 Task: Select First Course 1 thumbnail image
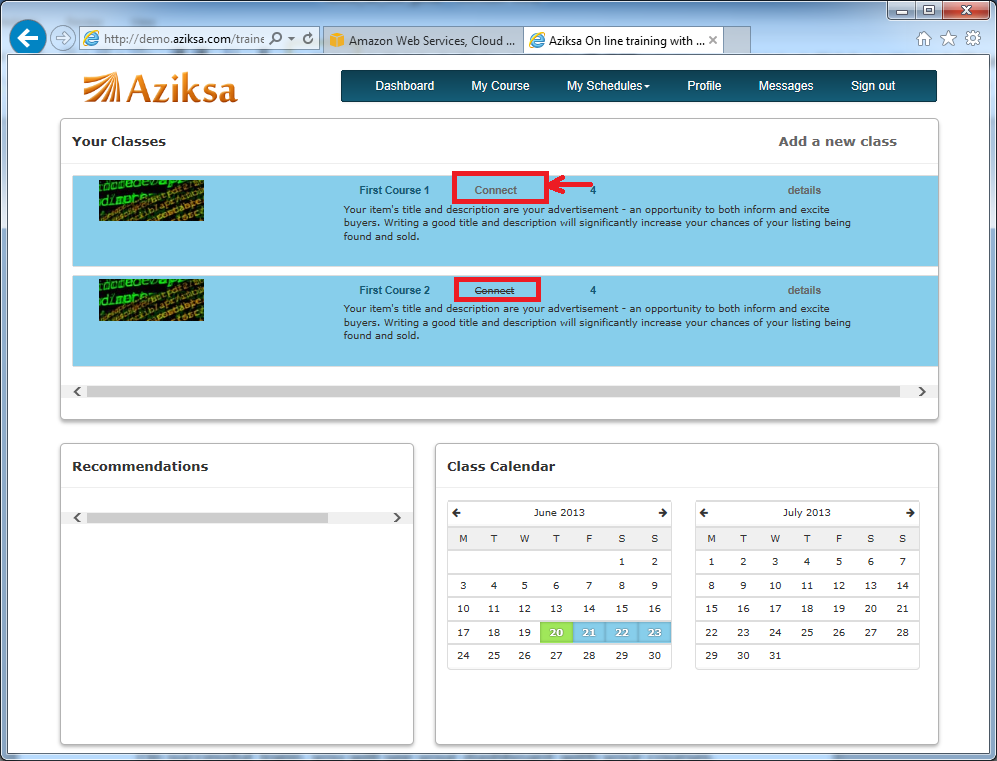pyautogui.click(x=151, y=200)
